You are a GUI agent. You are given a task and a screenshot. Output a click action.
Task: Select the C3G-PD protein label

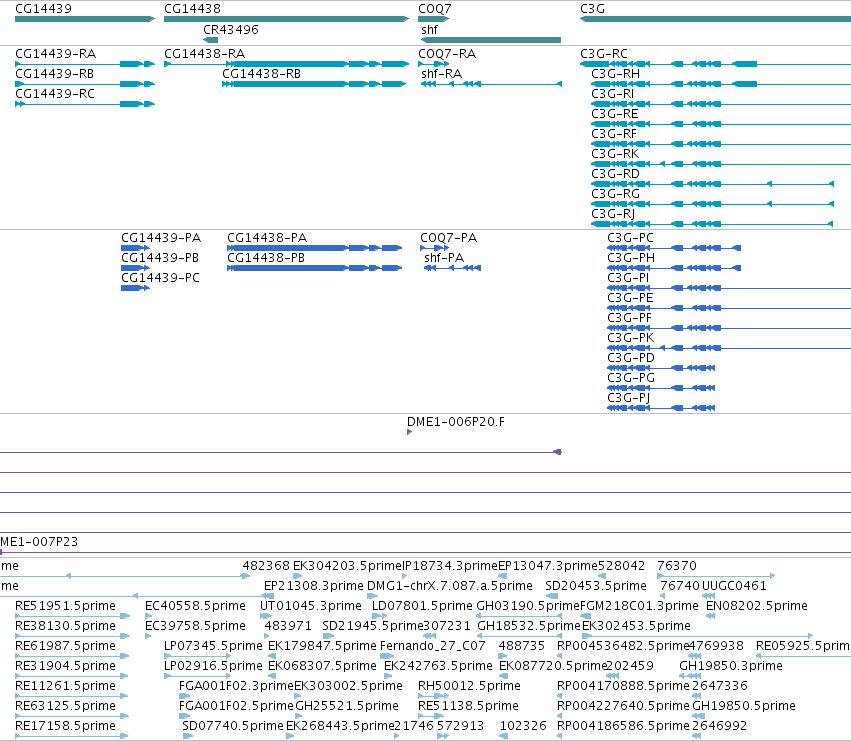click(631, 358)
